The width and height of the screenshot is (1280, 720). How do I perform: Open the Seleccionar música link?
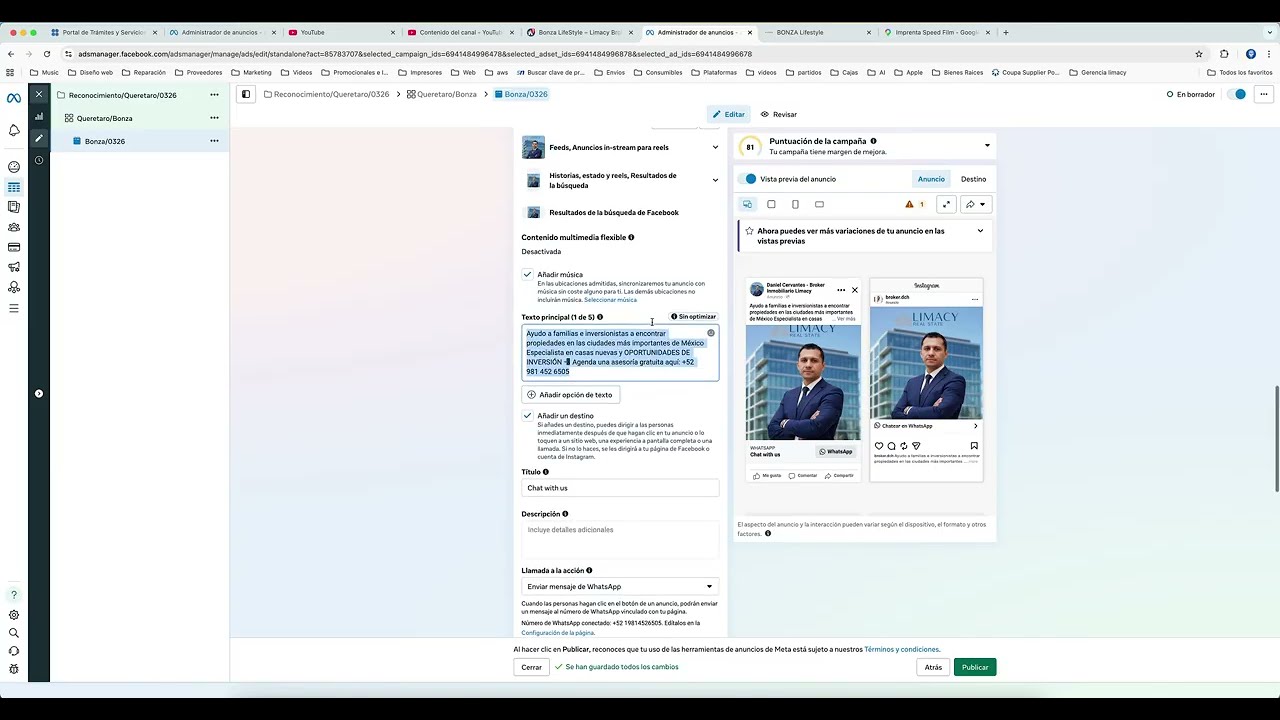tap(610, 300)
